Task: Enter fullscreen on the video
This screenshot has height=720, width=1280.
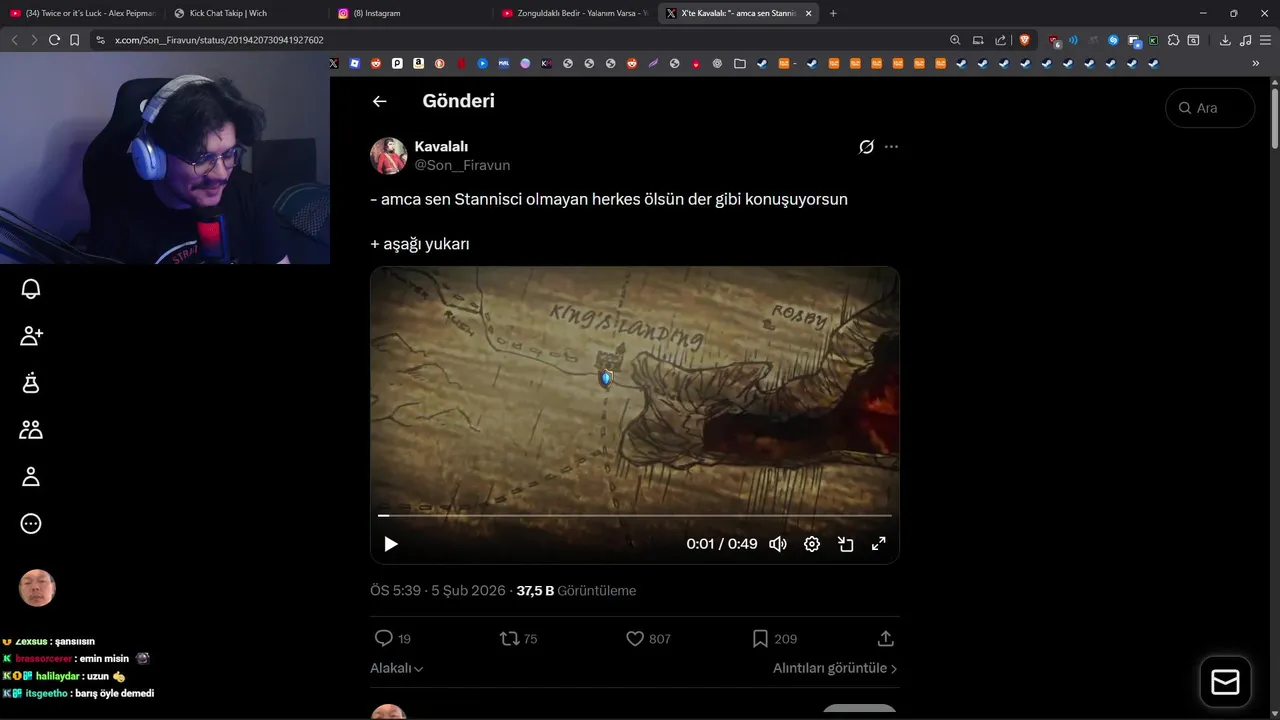Action: point(879,544)
